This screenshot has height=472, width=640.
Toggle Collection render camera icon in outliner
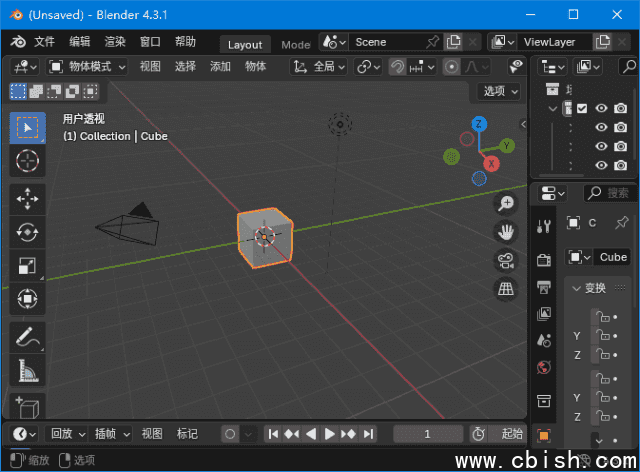point(620,108)
